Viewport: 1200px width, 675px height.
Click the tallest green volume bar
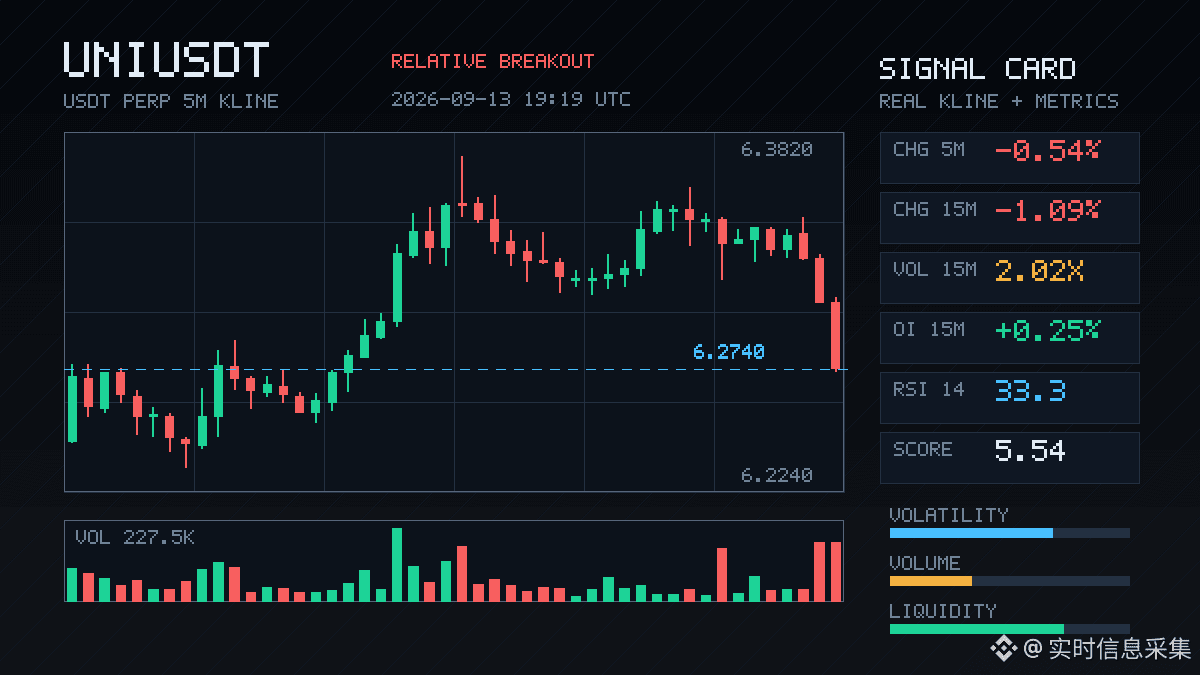397,564
